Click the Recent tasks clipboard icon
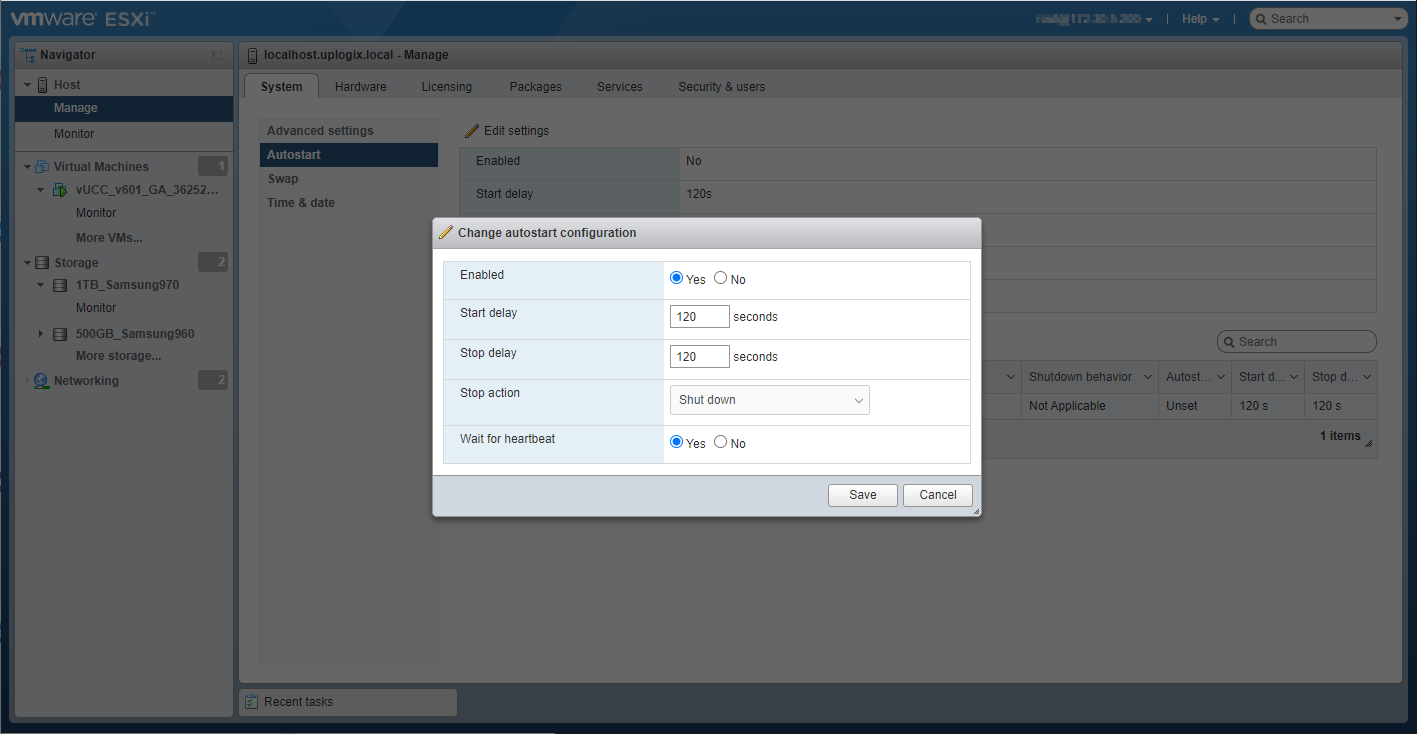 pos(252,702)
